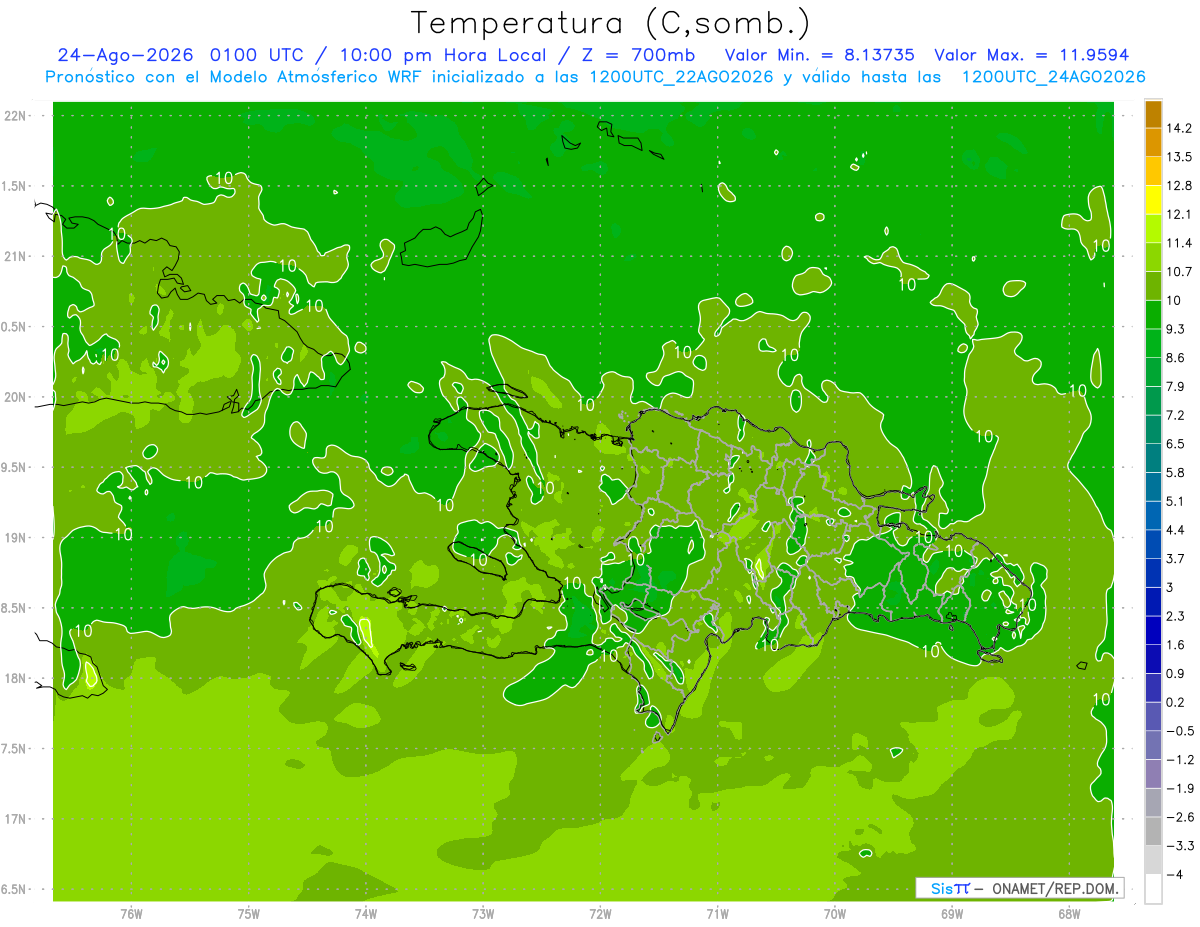Click the brown-orange swatch above 14.2
Viewport: 1200px width, 927px height.
pos(1153,114)
